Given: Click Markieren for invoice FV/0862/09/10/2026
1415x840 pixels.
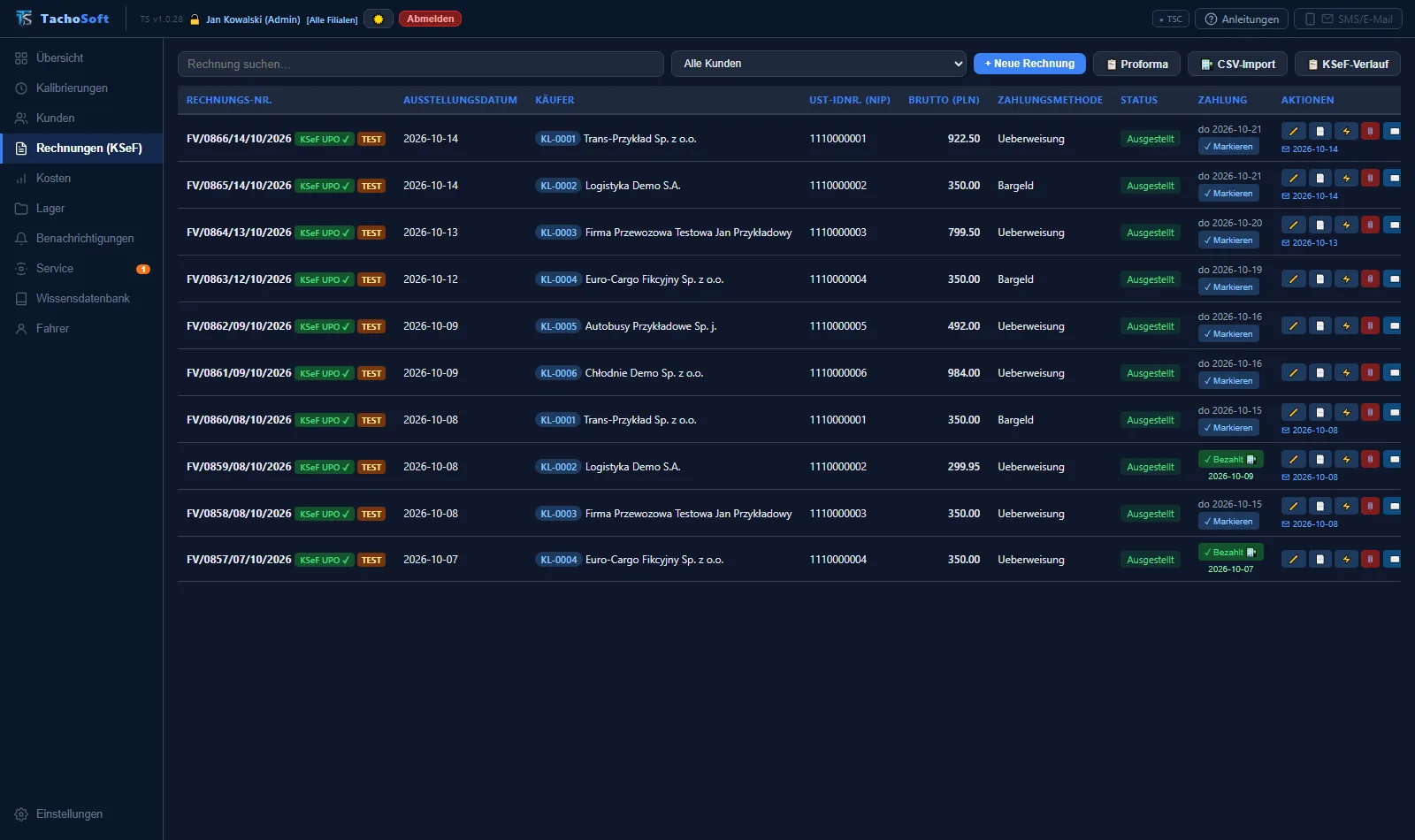Looking at the screenshot, I should click(x=1228, y=334).
